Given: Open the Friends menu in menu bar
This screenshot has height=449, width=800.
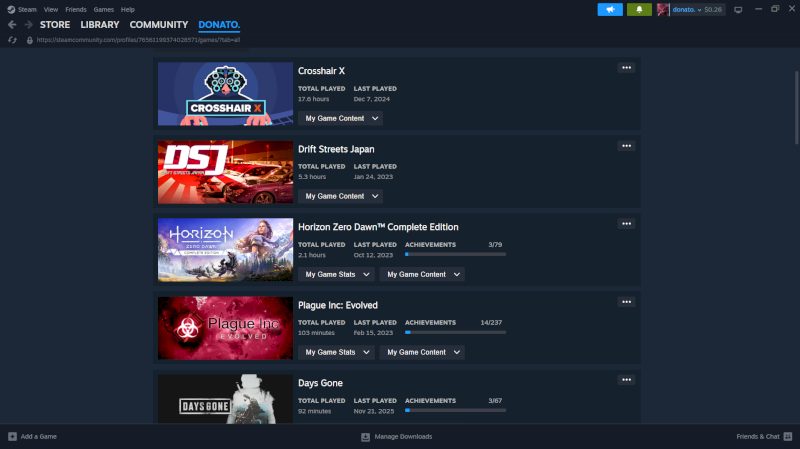Looking at the screenshot, I should click(x=76, y=9).
